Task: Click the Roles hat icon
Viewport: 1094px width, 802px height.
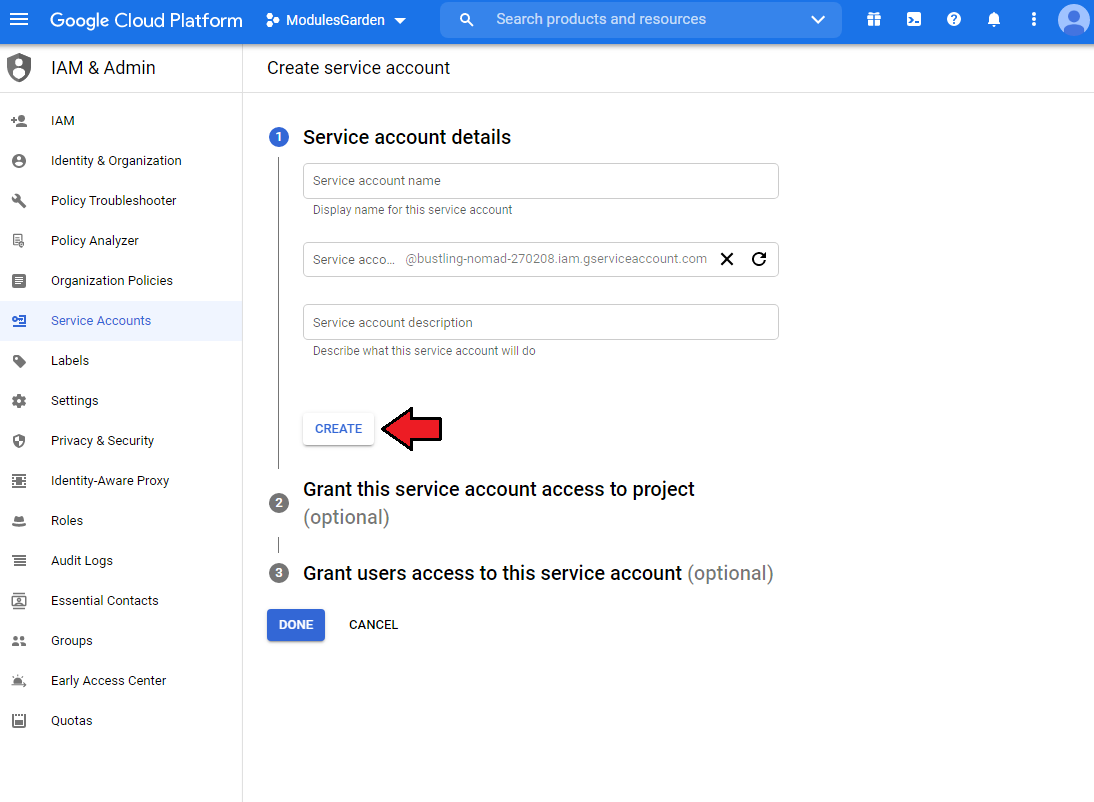Action: point(19,521)
